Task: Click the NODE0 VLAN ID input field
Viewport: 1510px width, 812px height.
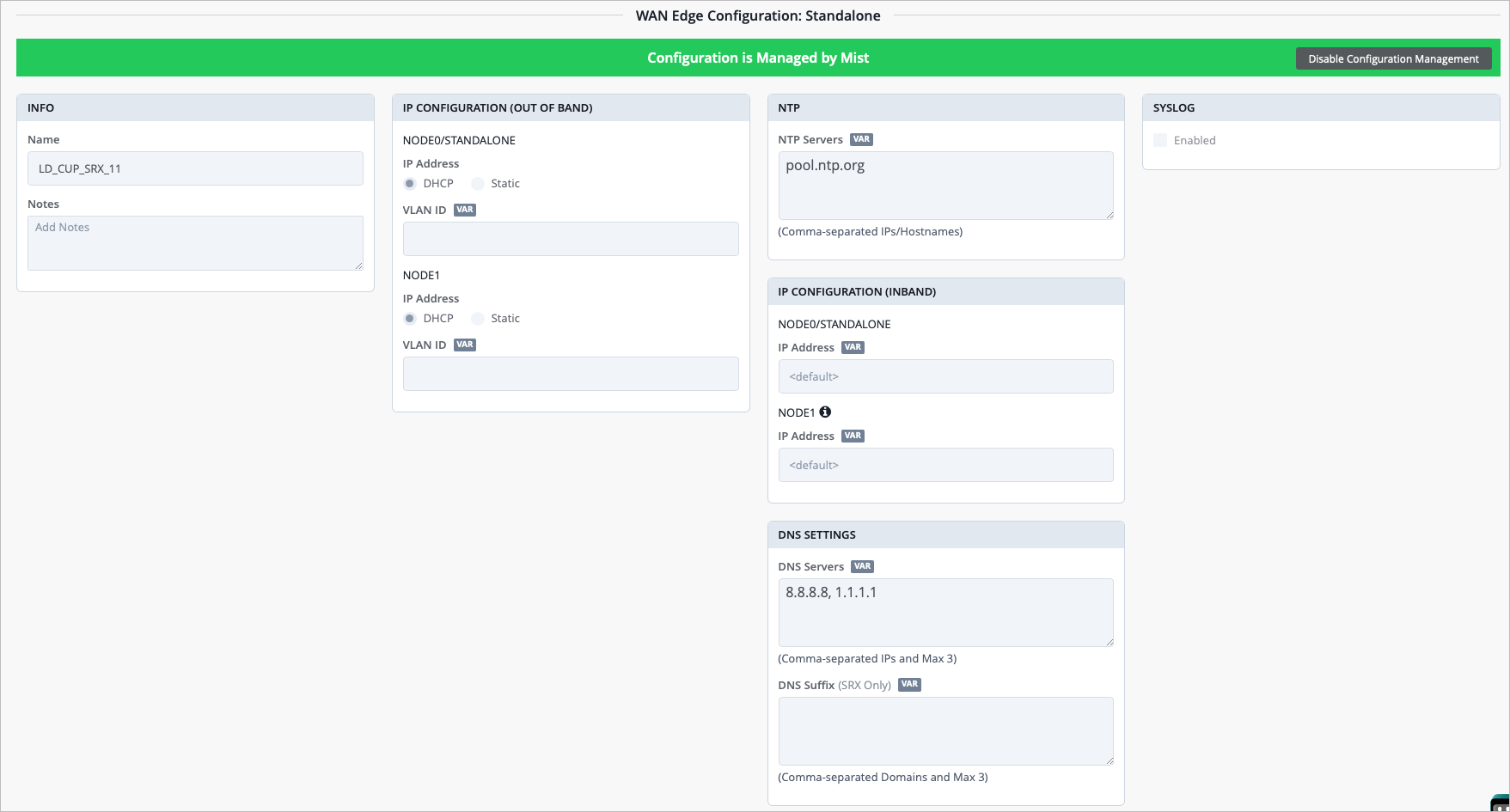Action: 570,239
